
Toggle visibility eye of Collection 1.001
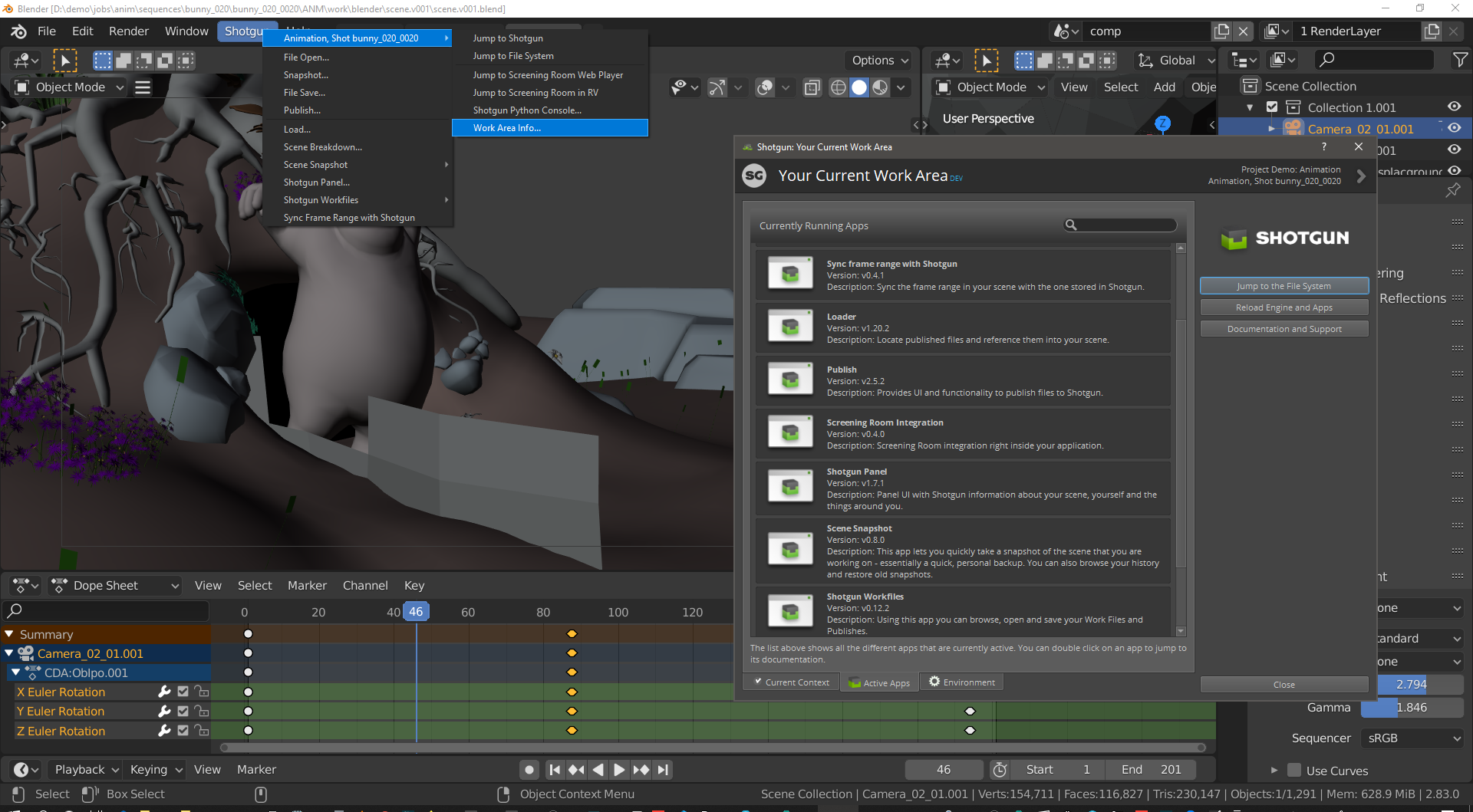[x=1454, y=107]
